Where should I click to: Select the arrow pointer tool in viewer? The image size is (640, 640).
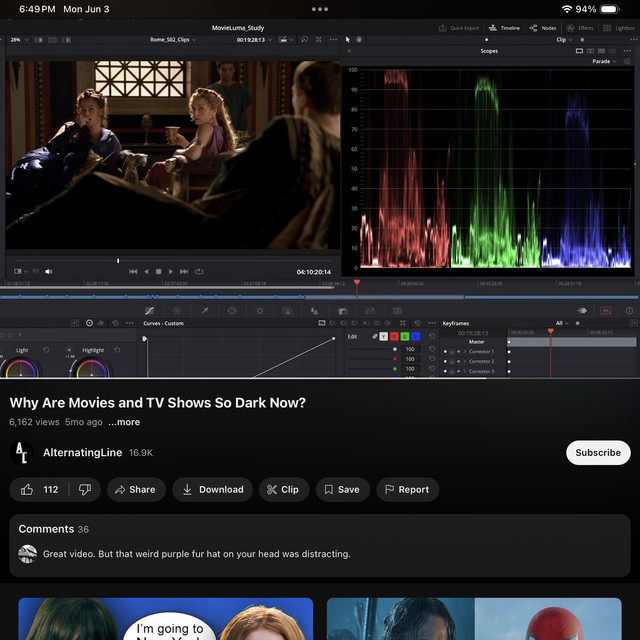point(348,40)
